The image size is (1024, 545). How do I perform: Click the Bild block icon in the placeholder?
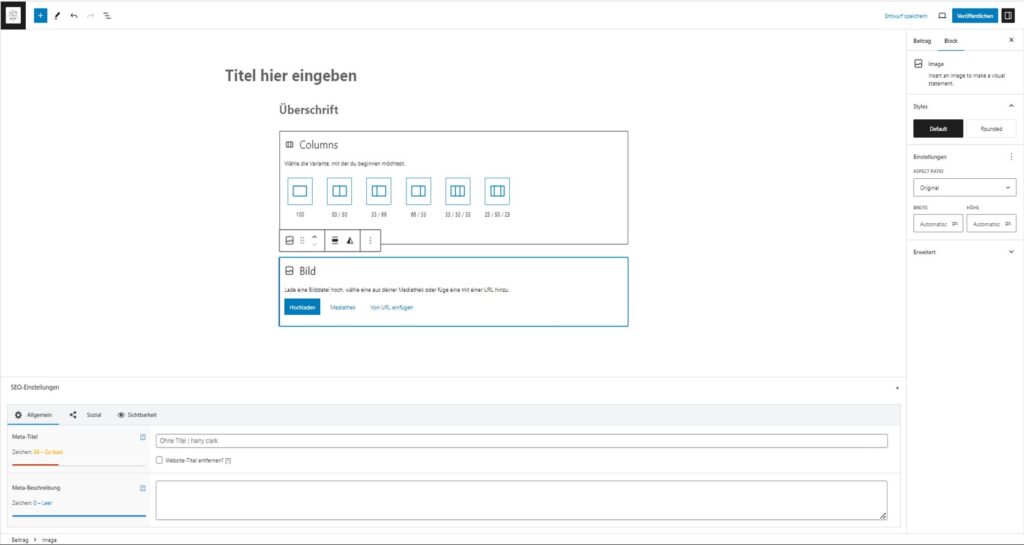click(289, 271)
